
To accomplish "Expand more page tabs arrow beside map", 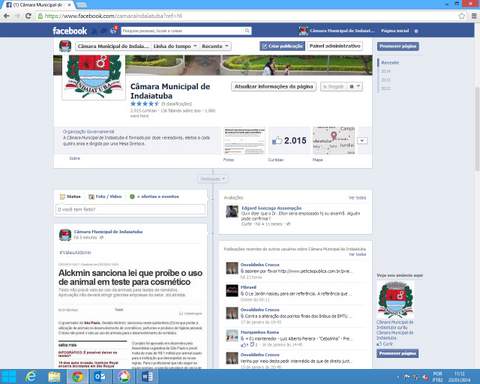I will tap(362, 140).
